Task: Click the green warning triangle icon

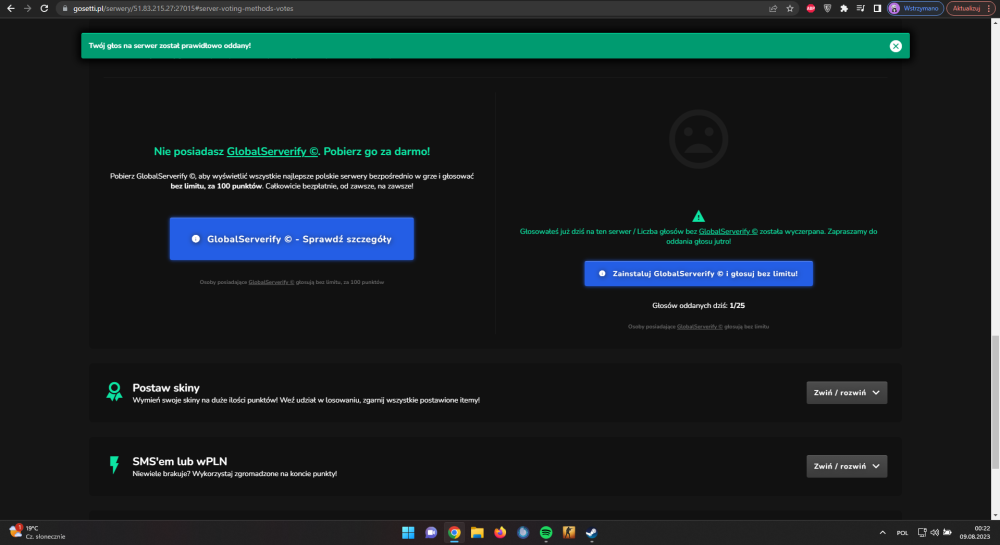Action: 698,216
